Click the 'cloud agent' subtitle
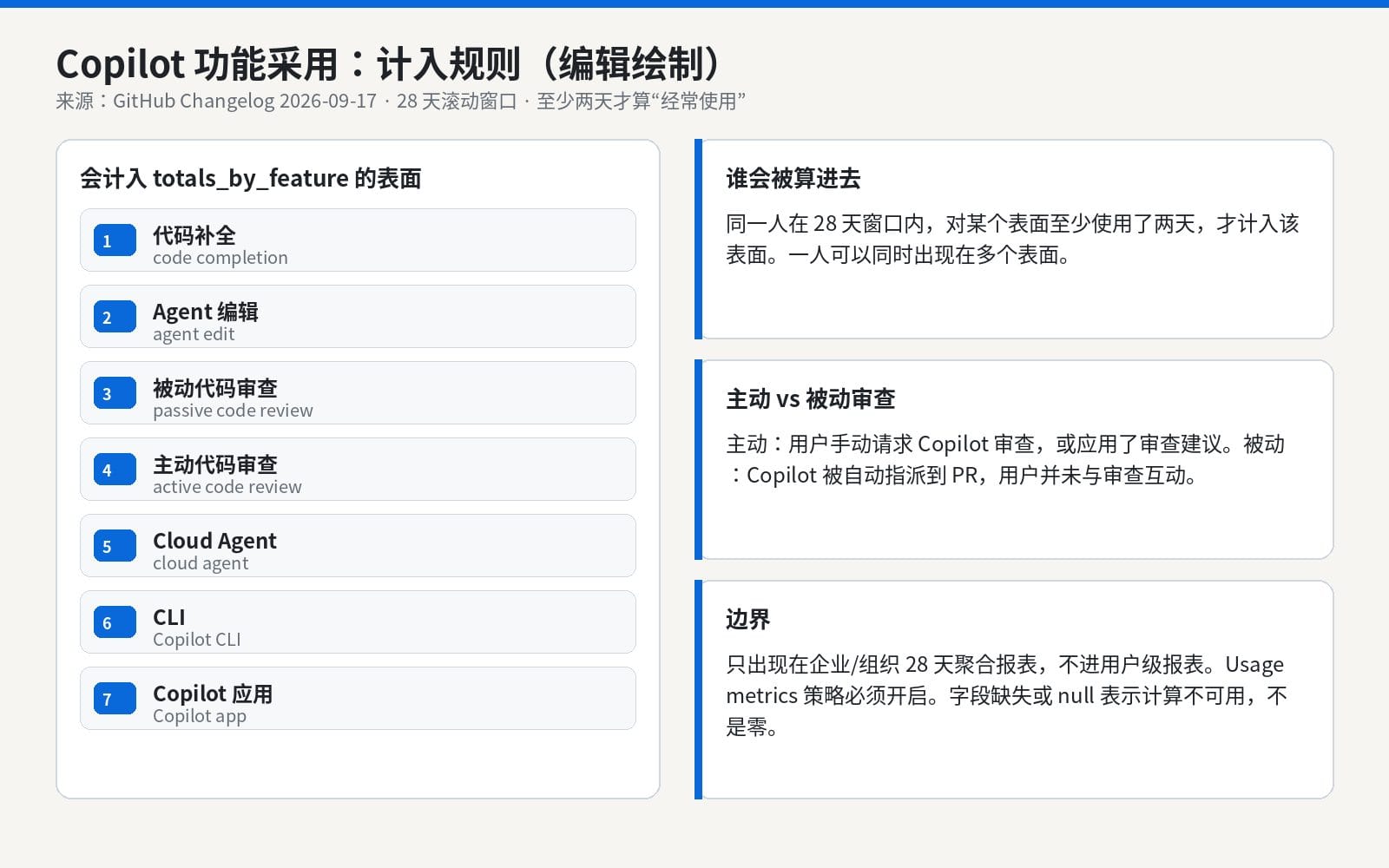 201,563
